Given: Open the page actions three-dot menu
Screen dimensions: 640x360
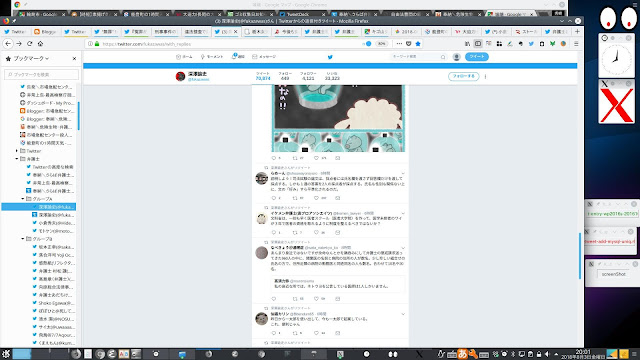Looking at the screenshot, I should click(x=399, y=44).
